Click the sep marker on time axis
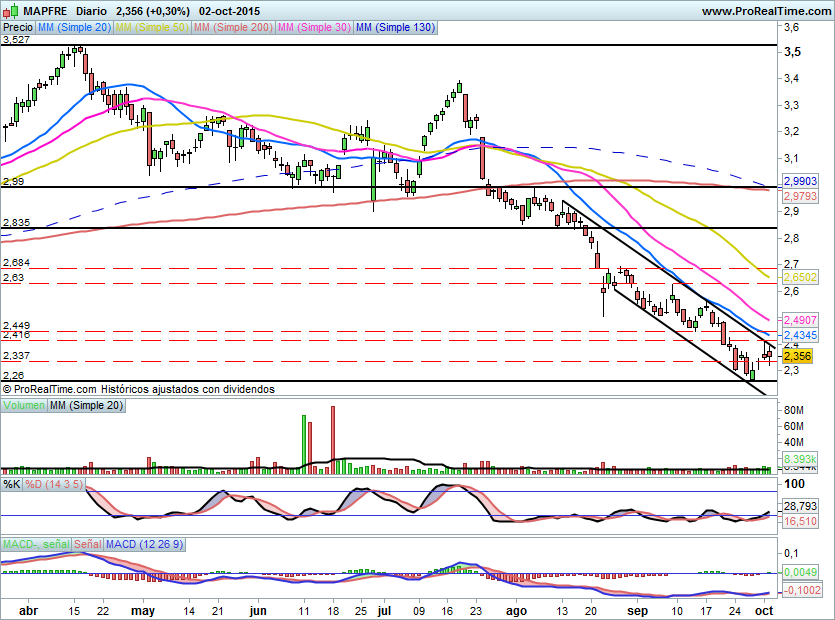Image resolution: width=835 pixels, height=620 pixels. 637,611
